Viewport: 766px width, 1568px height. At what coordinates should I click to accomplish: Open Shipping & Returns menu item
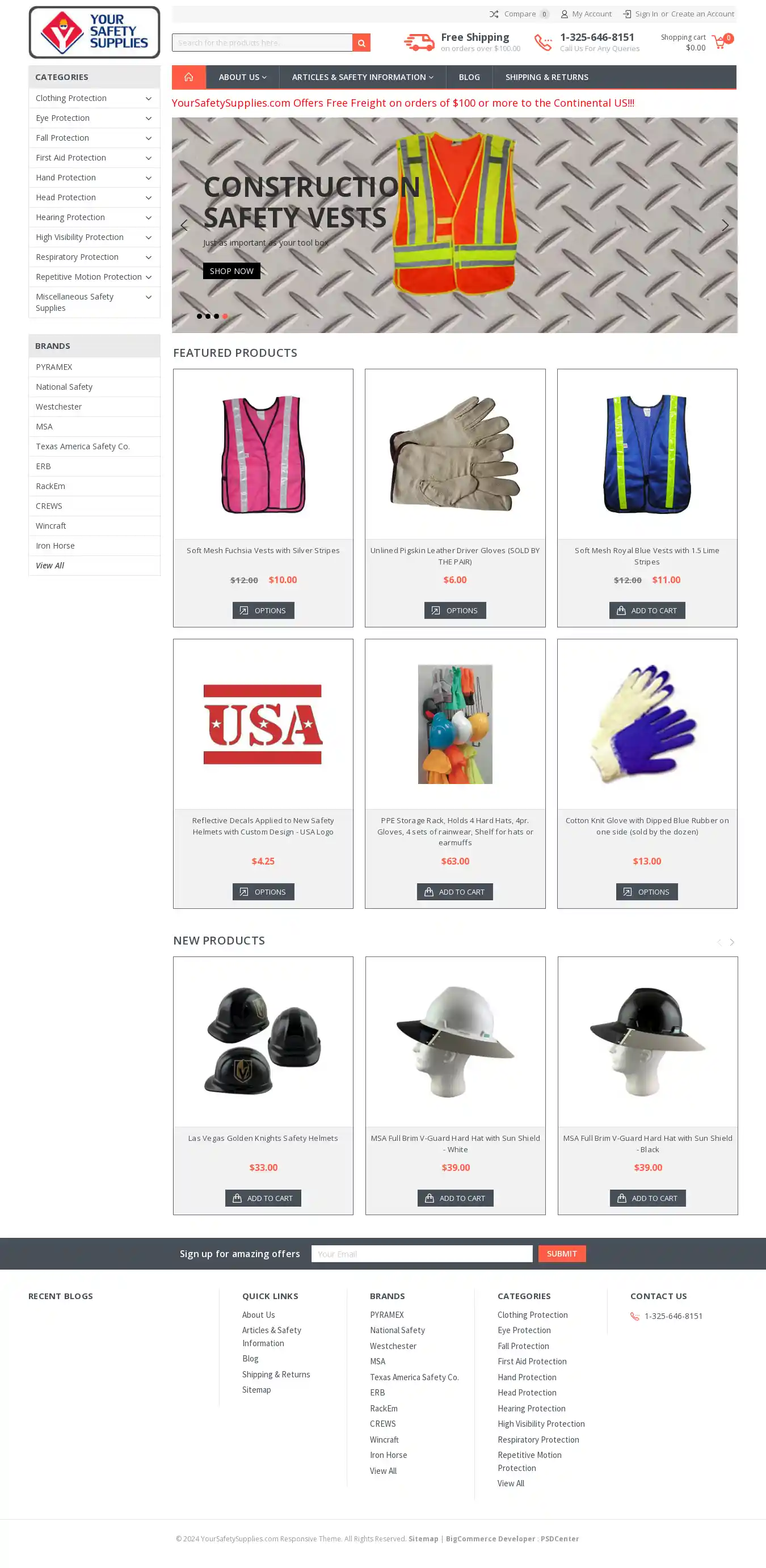(546, 77)
